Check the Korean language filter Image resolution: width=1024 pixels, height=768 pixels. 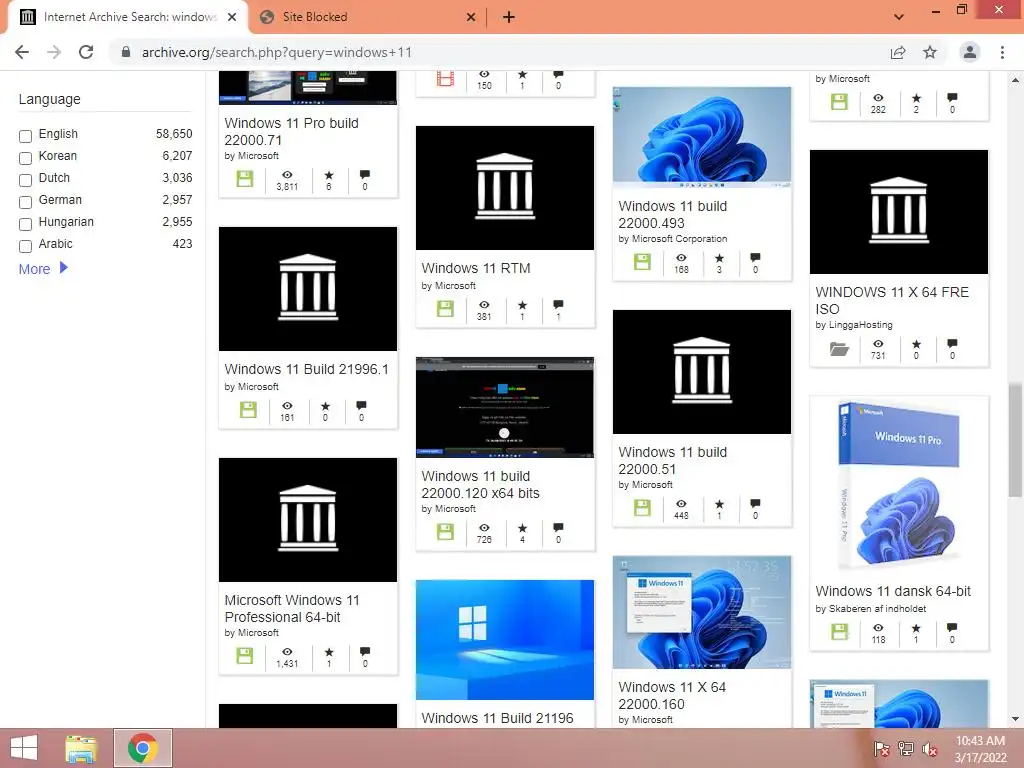click(x=25, y=158)
